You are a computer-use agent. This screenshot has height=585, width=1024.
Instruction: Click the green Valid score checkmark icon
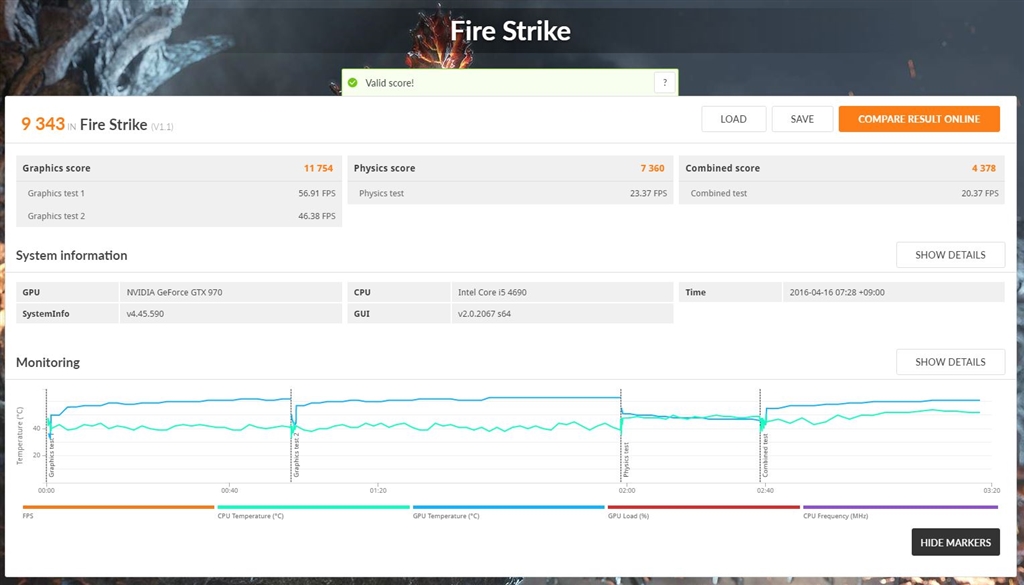pos(353,83)
